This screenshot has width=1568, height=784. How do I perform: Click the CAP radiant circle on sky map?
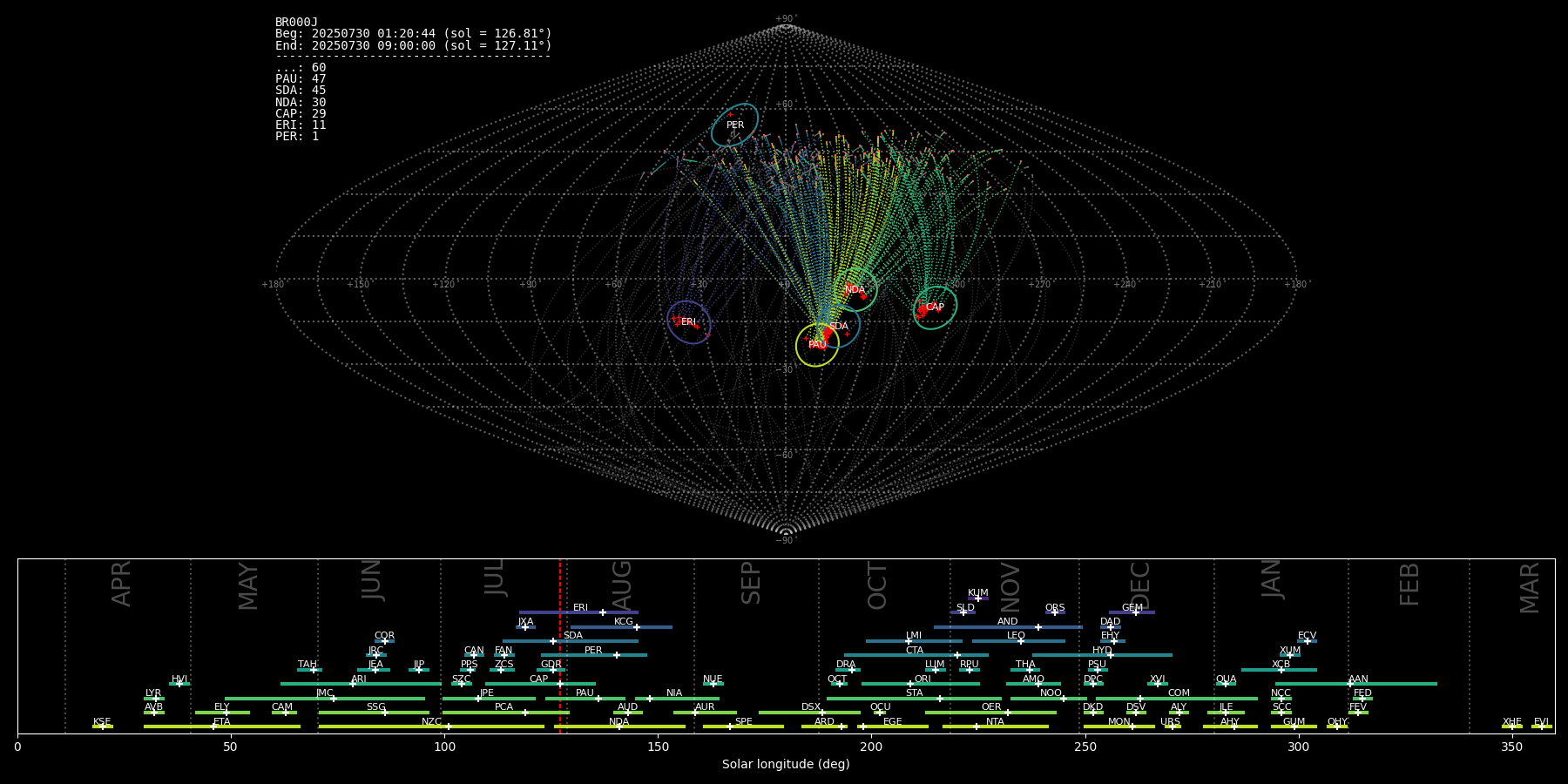coord(935,307)
